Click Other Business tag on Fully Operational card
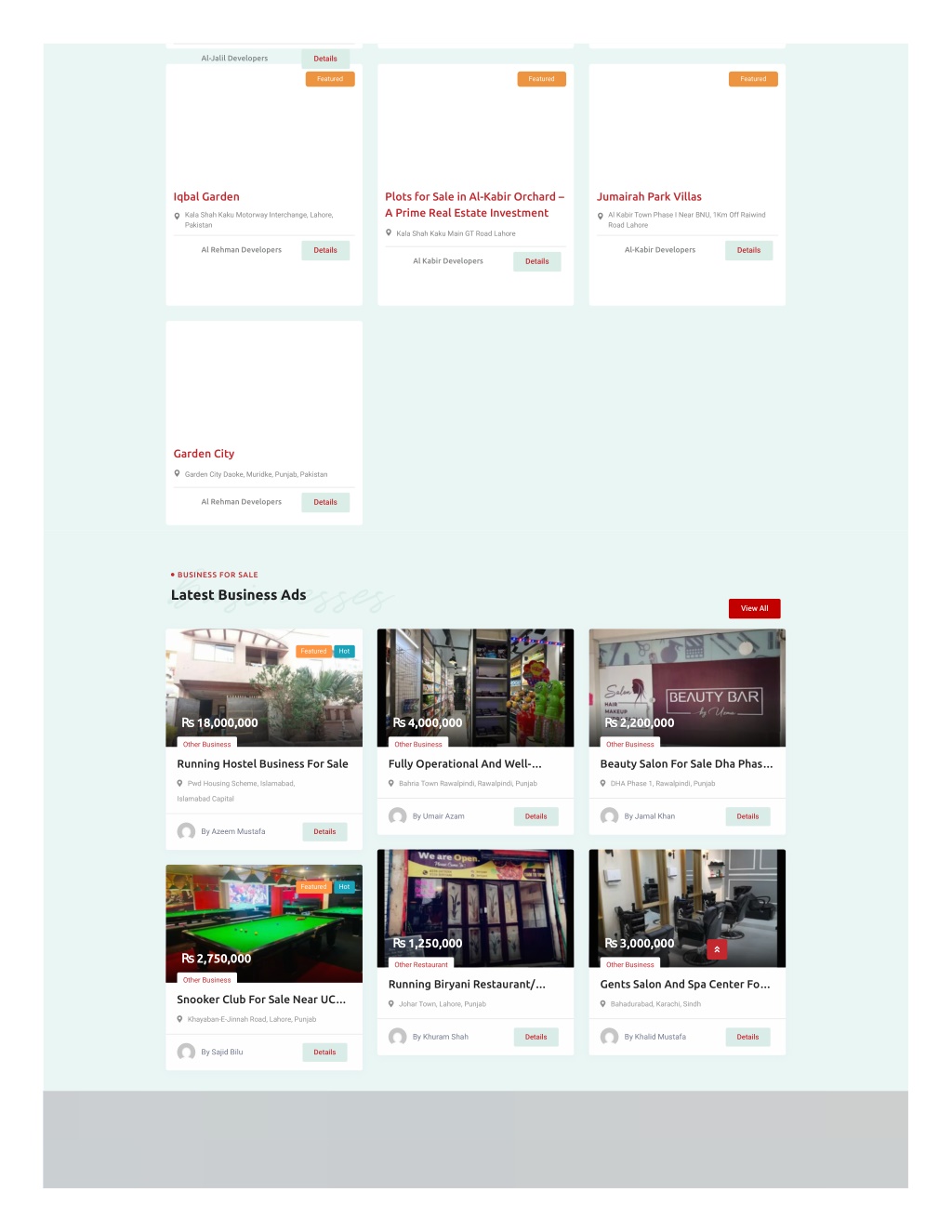This screenshot has width=952, height=1232. [418, 744]
